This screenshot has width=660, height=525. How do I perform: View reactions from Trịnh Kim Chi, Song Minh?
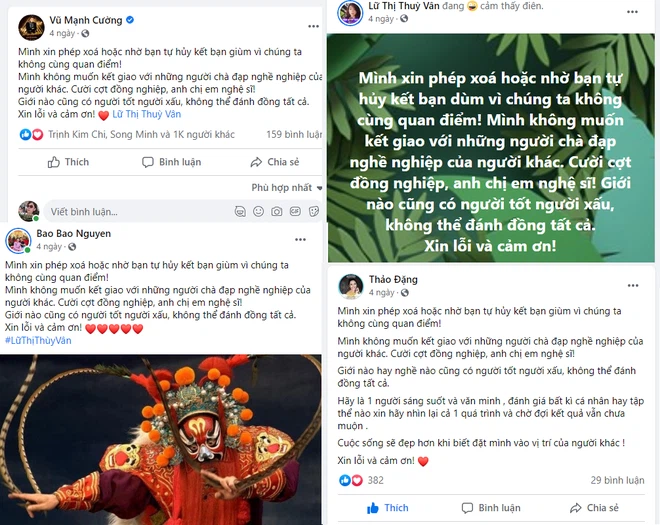141,134
